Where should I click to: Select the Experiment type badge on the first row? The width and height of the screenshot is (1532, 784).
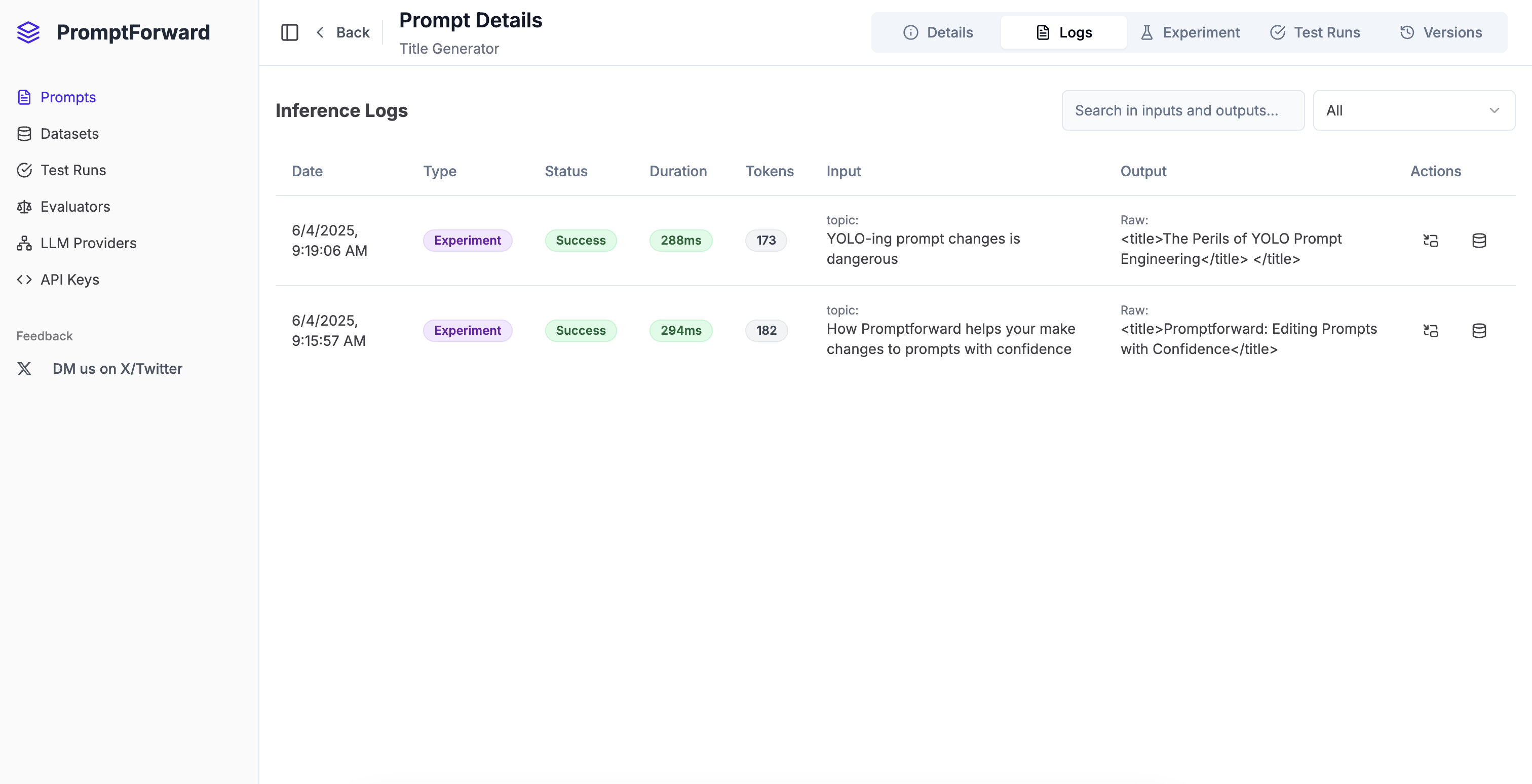point(468,240)
